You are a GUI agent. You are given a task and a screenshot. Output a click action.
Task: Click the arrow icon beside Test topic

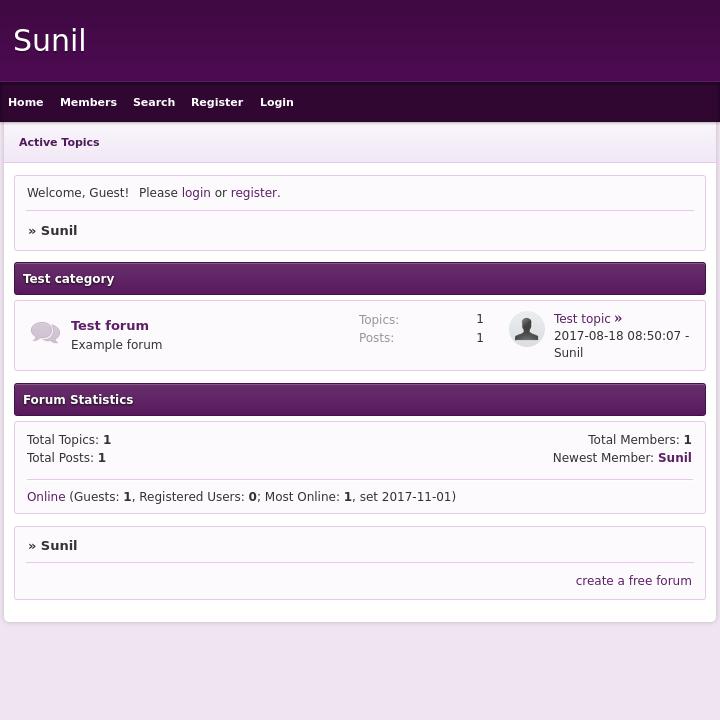618,318
